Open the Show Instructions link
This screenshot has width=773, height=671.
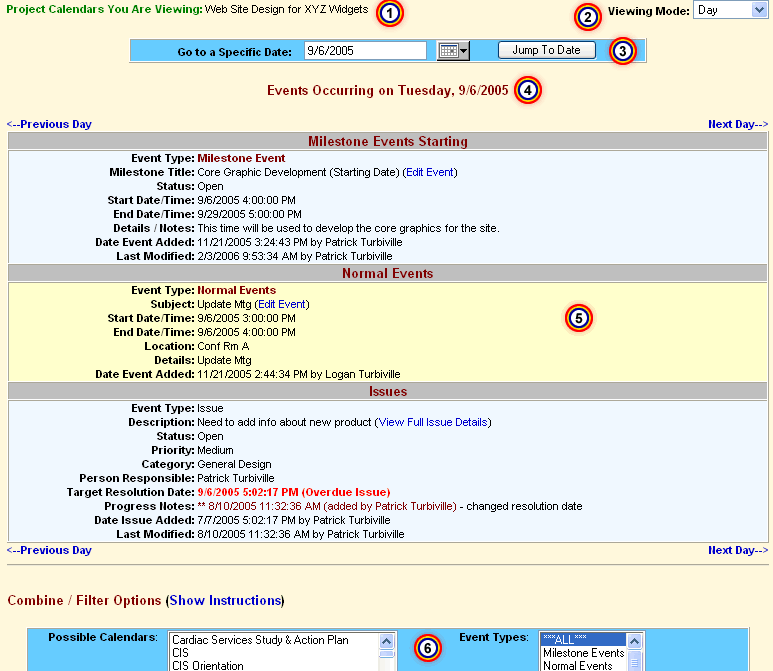pyautogui.click(x=225, y=600)
